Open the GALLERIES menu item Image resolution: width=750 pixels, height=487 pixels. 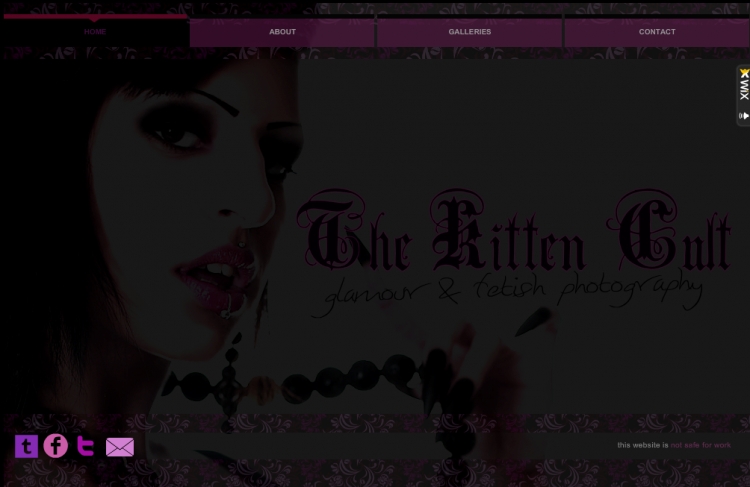point(469,32)
